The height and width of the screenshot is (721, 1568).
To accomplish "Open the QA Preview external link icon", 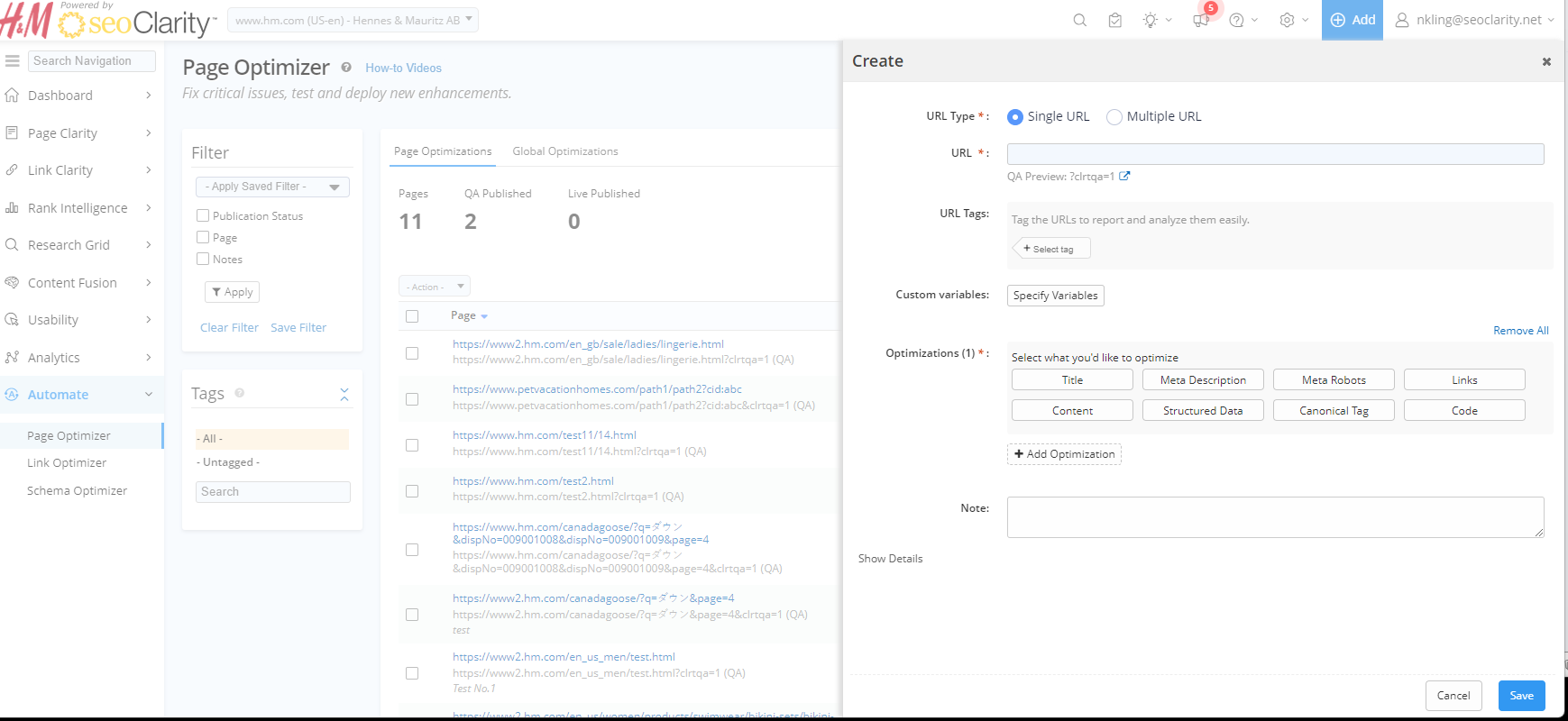I will click(1124, 177).
